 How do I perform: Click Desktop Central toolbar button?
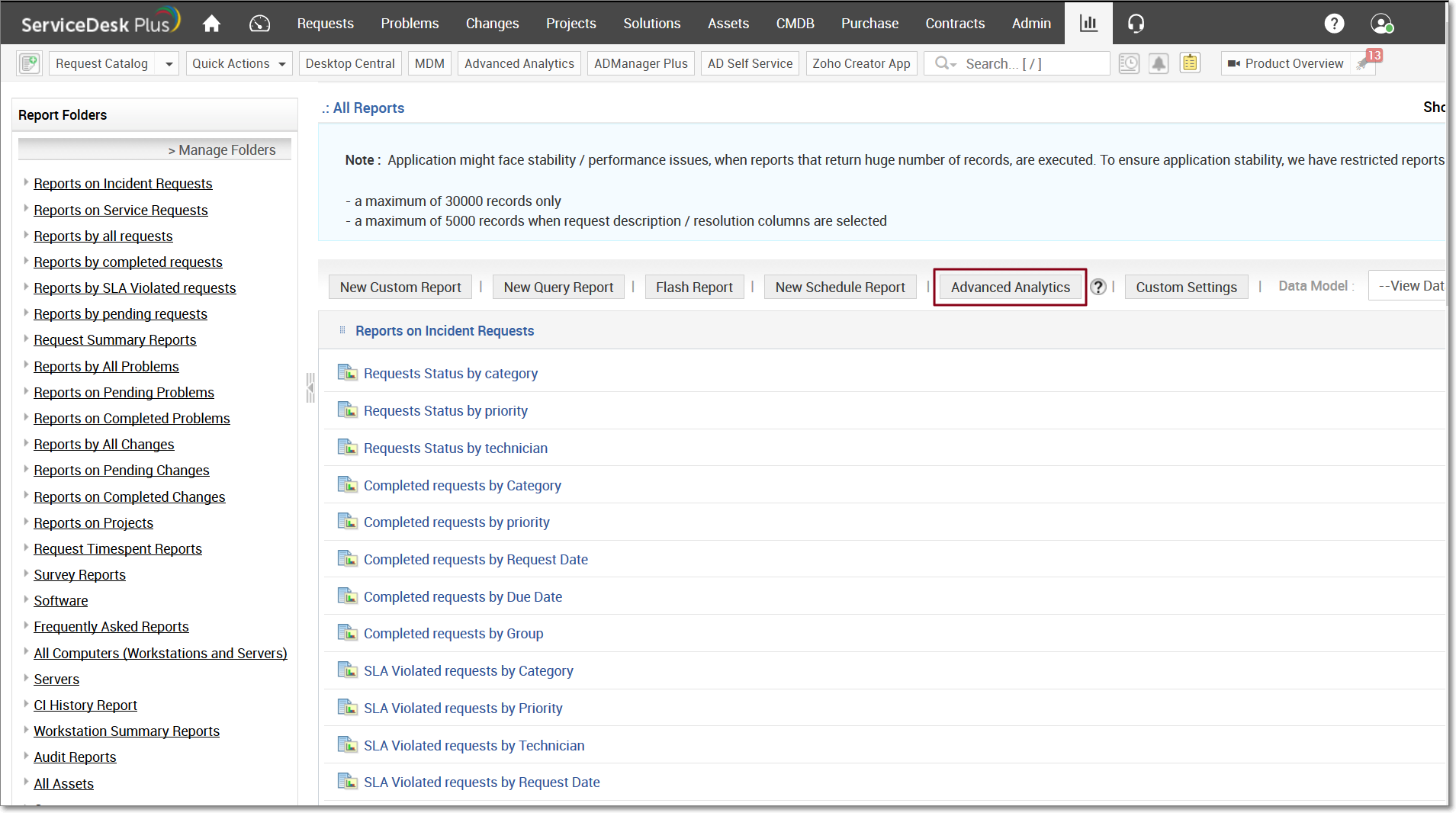pyautogui.click(x=350, y=63)
